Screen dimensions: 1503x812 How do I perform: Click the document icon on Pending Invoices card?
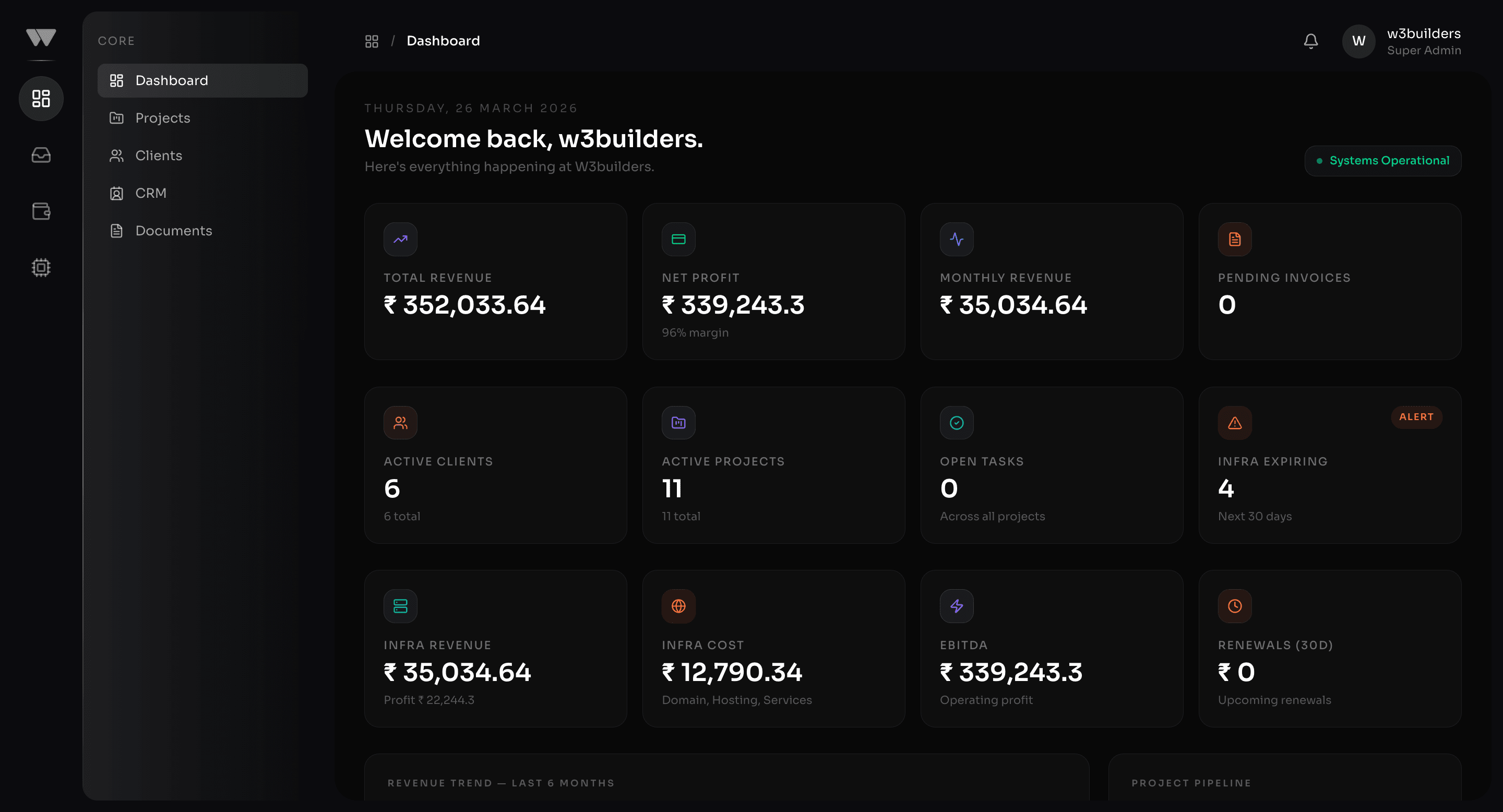point(1235,239)
